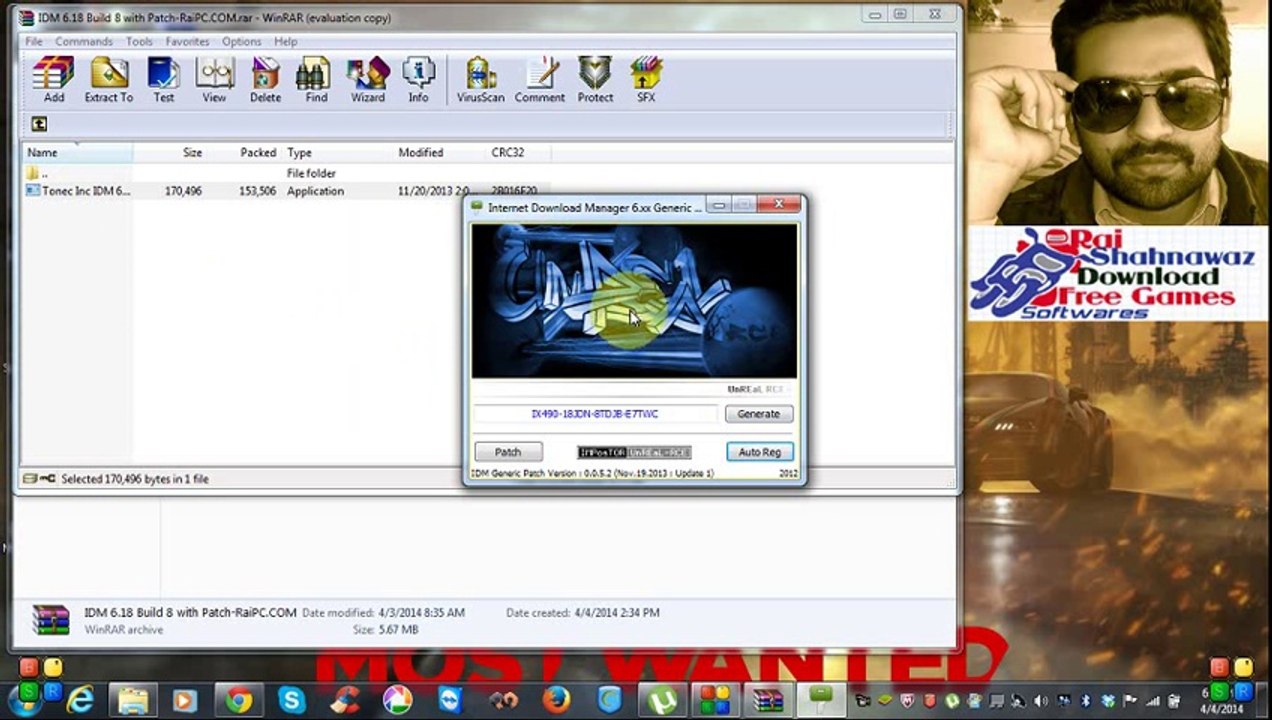Click the drive icon in WinRAR status bar

(x=29, y=479)
